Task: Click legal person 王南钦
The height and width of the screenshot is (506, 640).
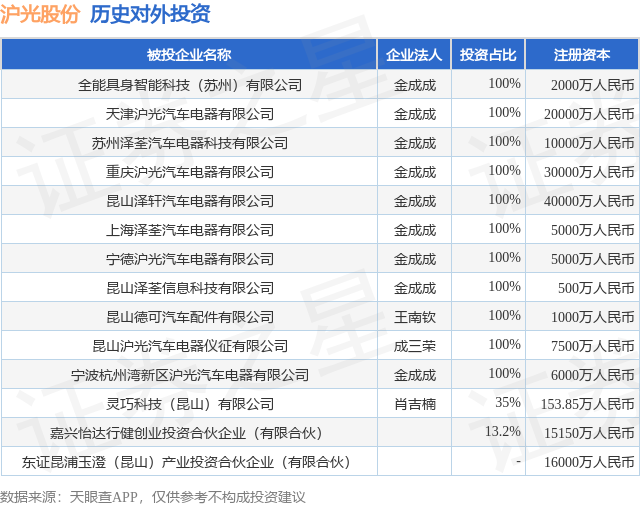Action: (415, 317)
